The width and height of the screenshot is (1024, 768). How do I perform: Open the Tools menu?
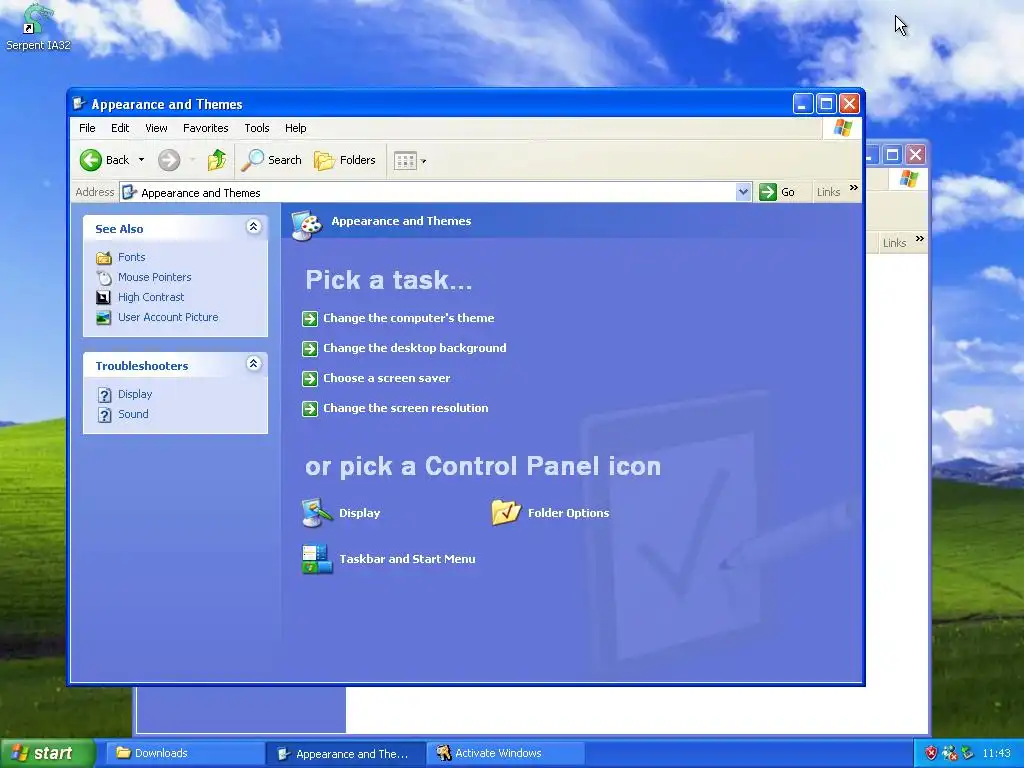[257, 128]
